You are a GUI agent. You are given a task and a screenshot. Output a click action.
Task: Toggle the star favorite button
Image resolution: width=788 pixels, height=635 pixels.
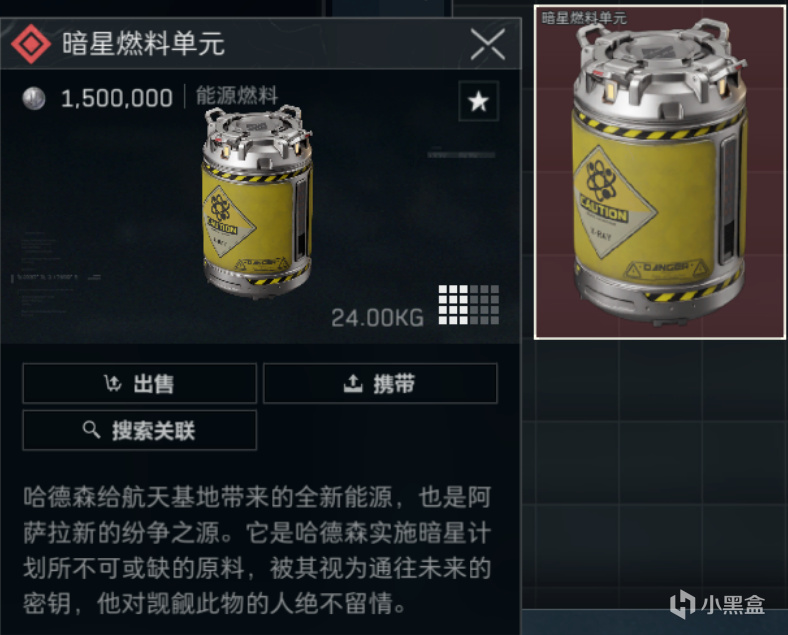pyautogui.click(x=478, y=101)
